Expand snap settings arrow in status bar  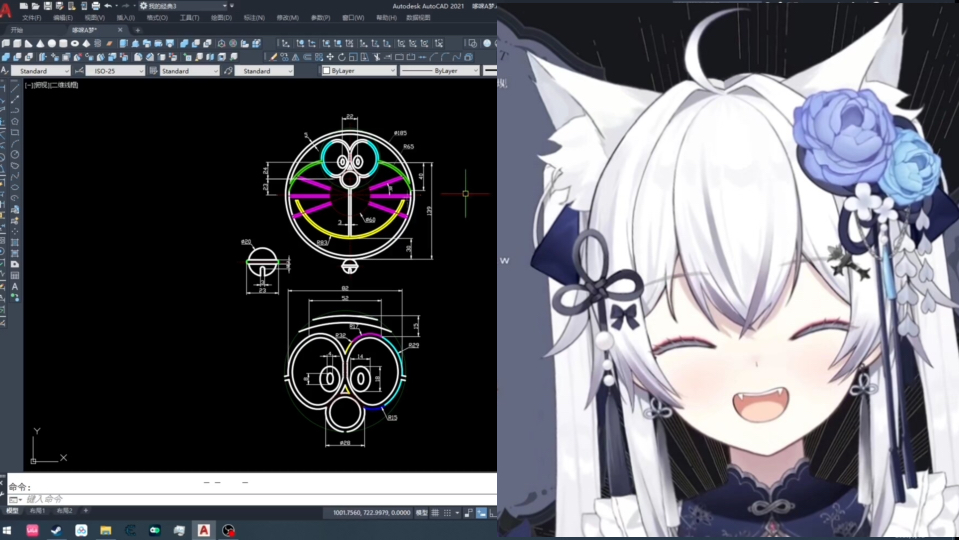[457, 512]
